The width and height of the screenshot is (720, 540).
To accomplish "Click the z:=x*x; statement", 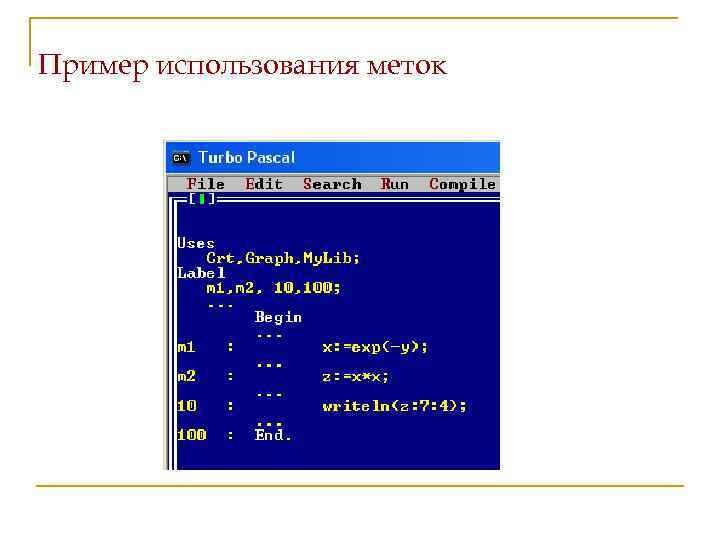I will tap(355, 377).
